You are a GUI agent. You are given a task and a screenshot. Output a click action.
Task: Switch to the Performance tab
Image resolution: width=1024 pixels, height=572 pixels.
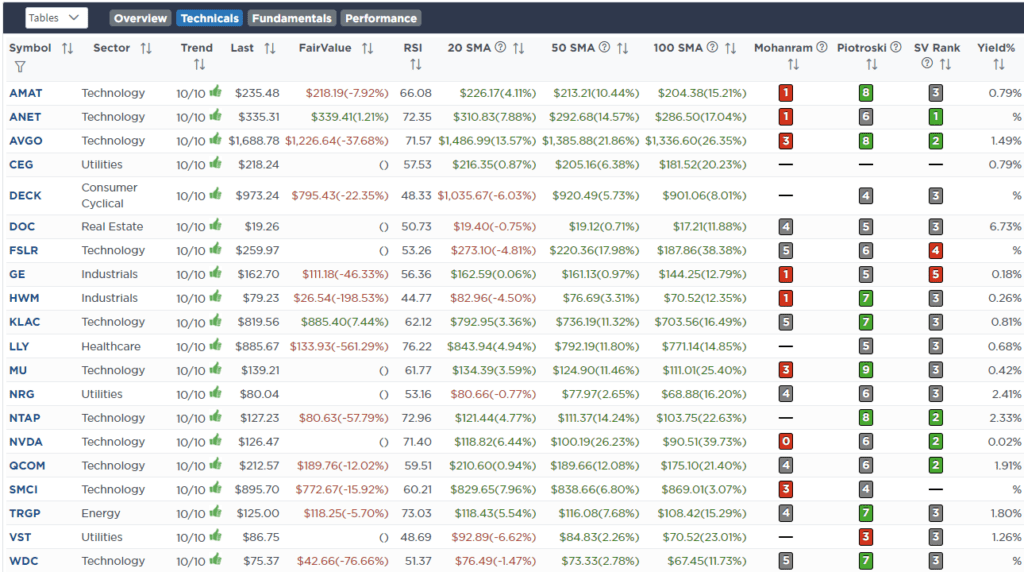click(381, 18)
